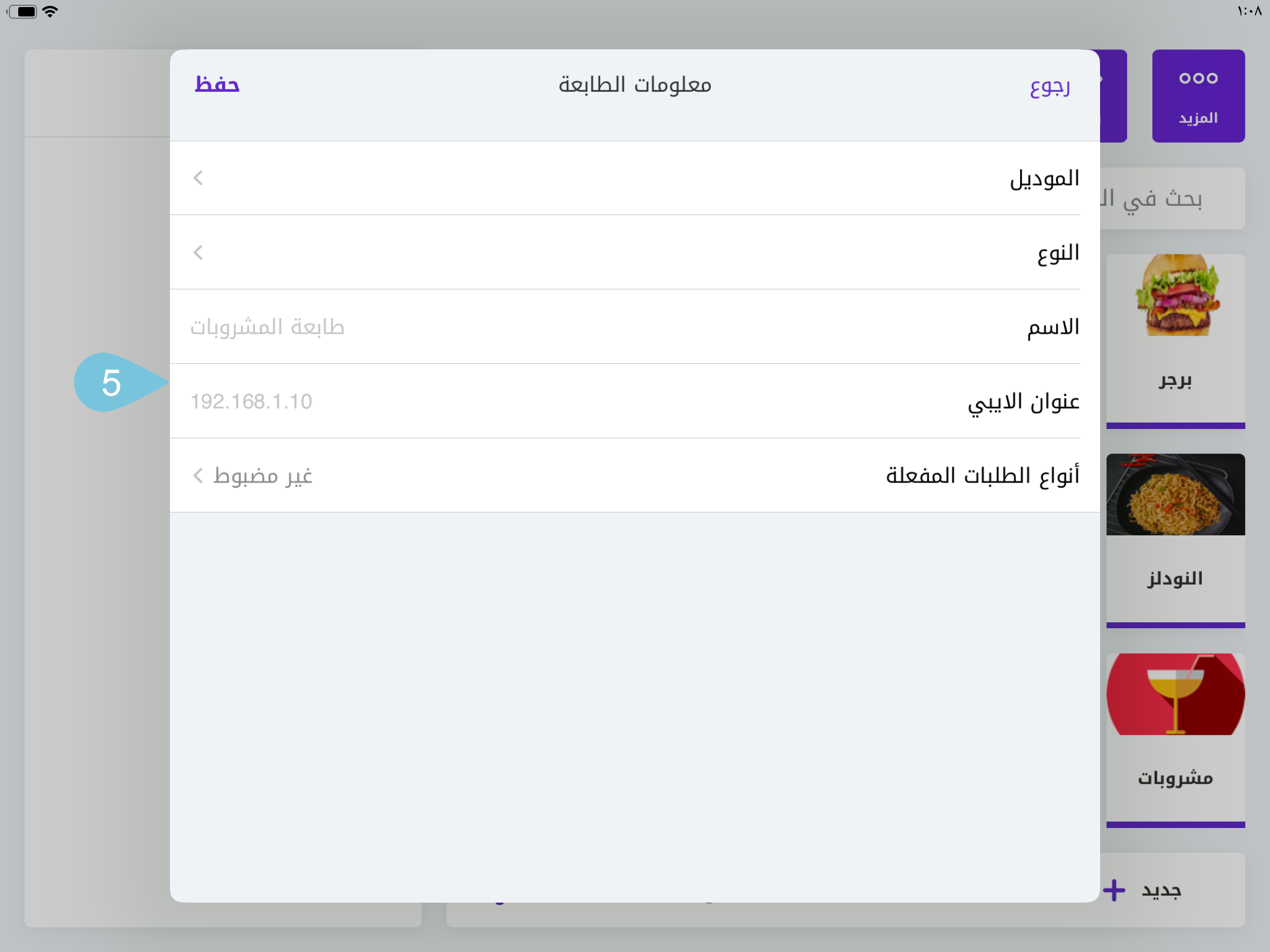Open the النودلز category tab
The height and width of the screenshot is (952, 1270).
pyautogui.click(x=1175, y=579)
